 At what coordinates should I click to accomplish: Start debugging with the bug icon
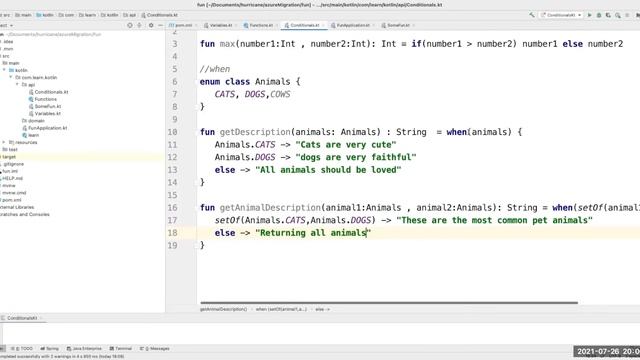point(599,15)
